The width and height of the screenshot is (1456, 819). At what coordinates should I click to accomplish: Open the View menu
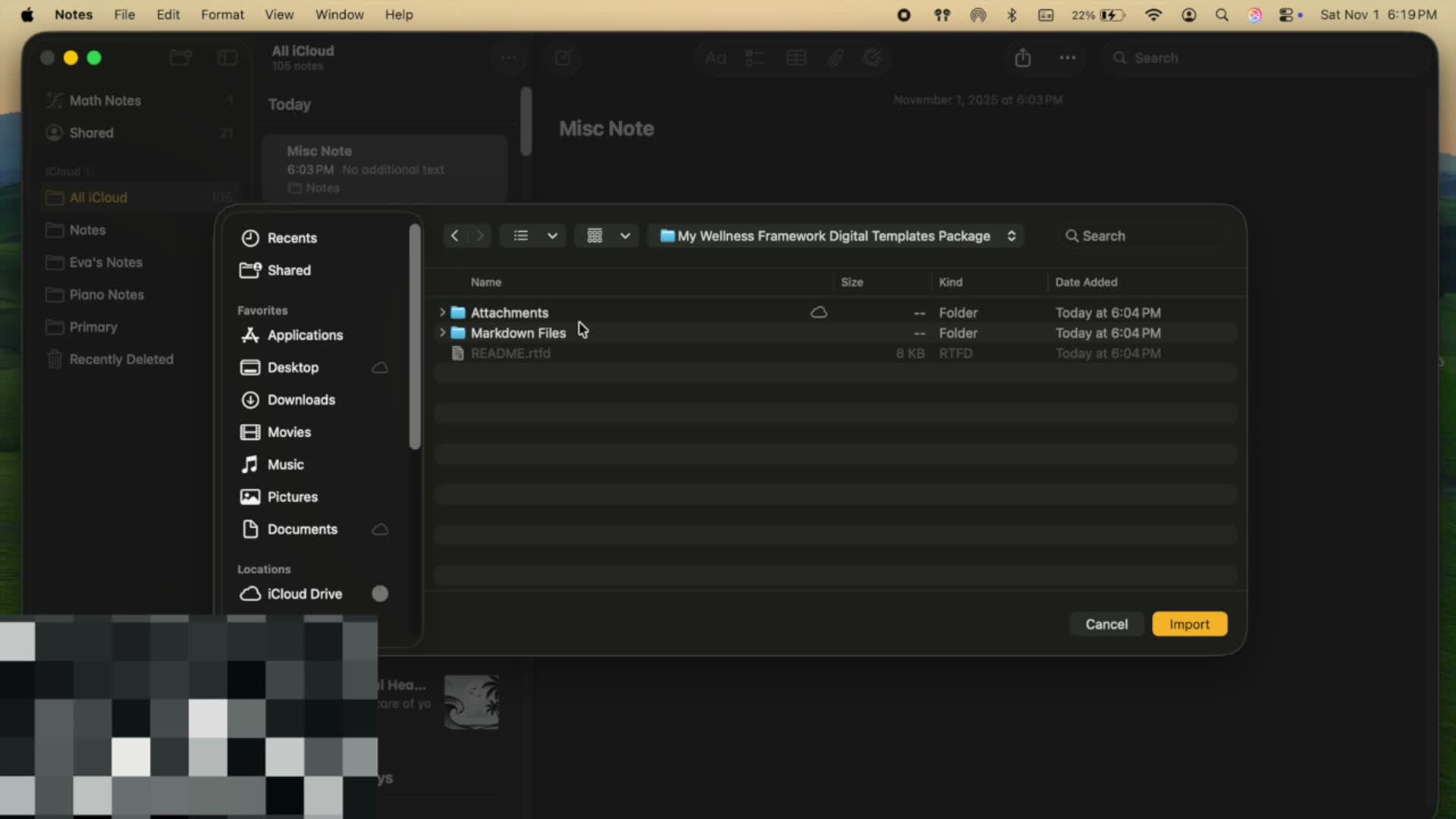coord(279,15)
